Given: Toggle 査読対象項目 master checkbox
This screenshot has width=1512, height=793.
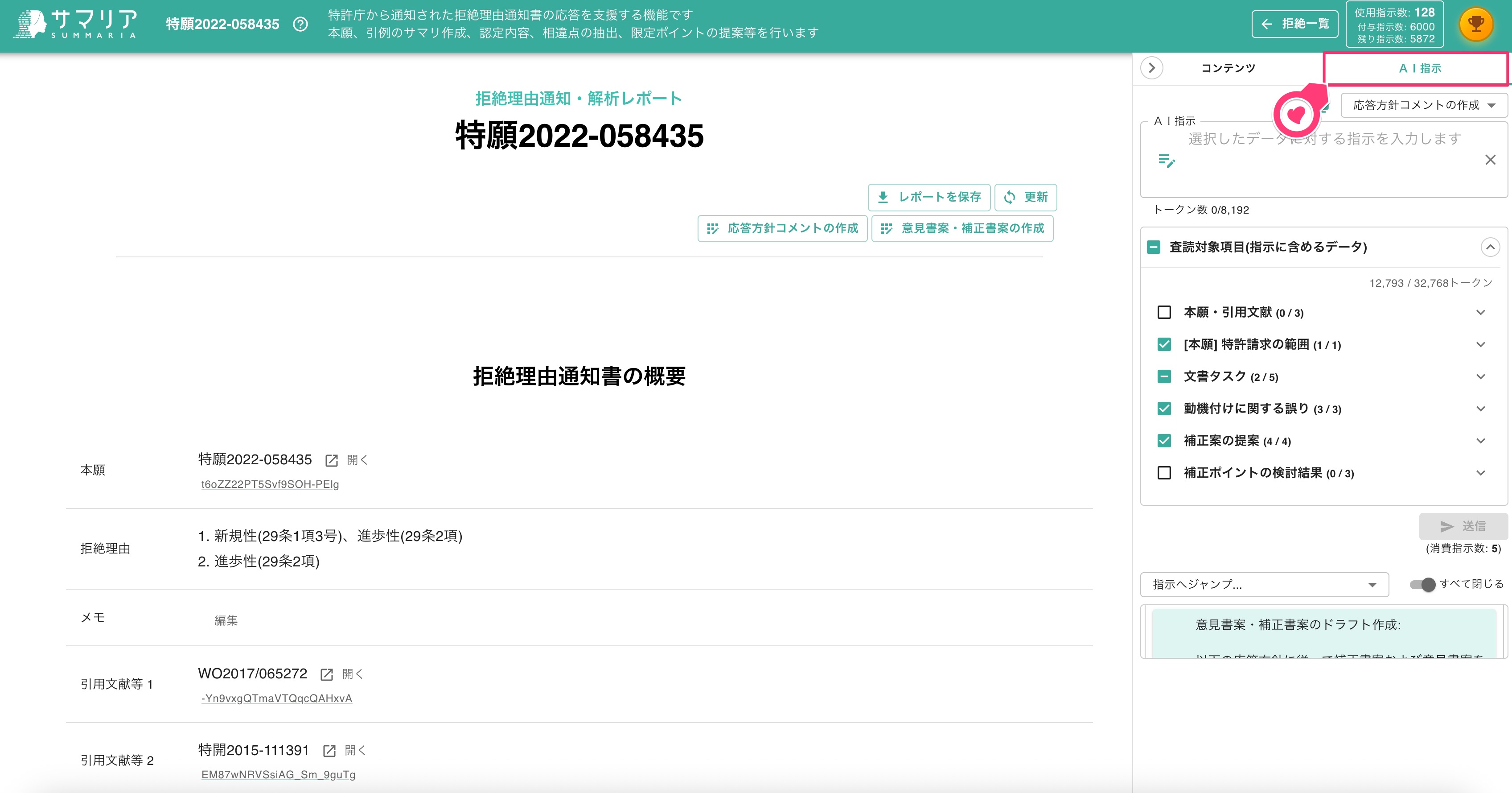Looking at the screenshot, I should 1153,247.
